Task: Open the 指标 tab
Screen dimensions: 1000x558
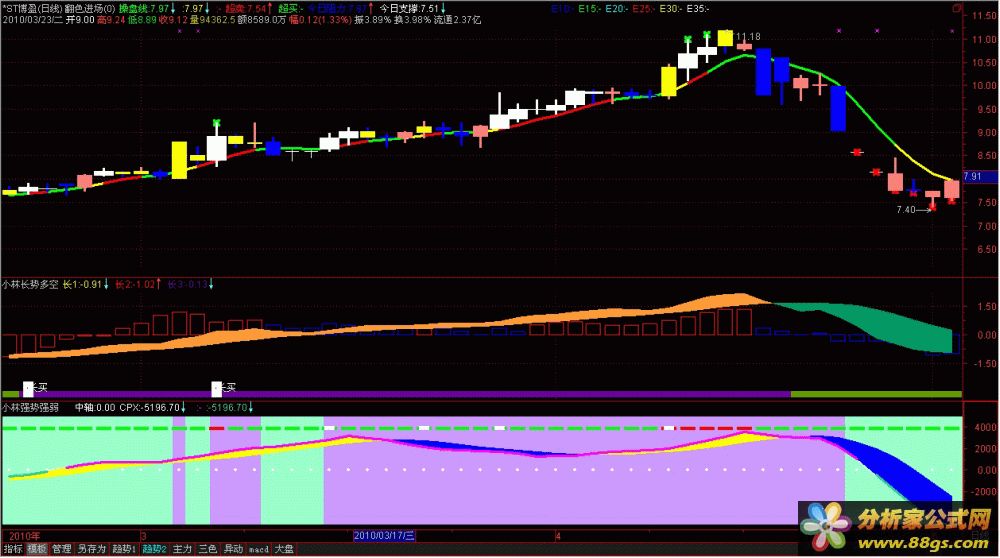Action: tap(13, 549)
